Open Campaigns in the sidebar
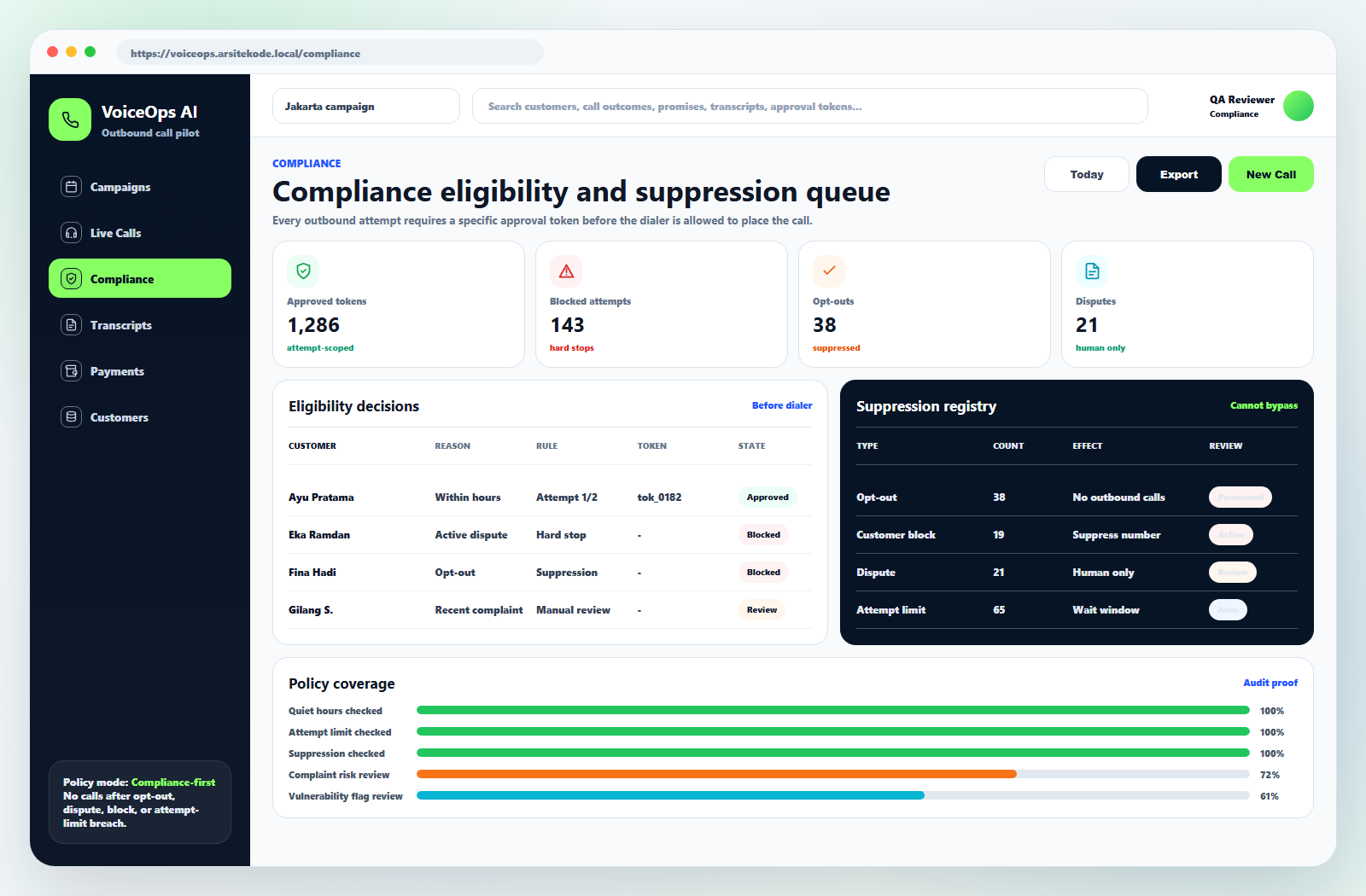Viewport: 1366px width, 896px height. pyautogui.click(x=140, y=187)
